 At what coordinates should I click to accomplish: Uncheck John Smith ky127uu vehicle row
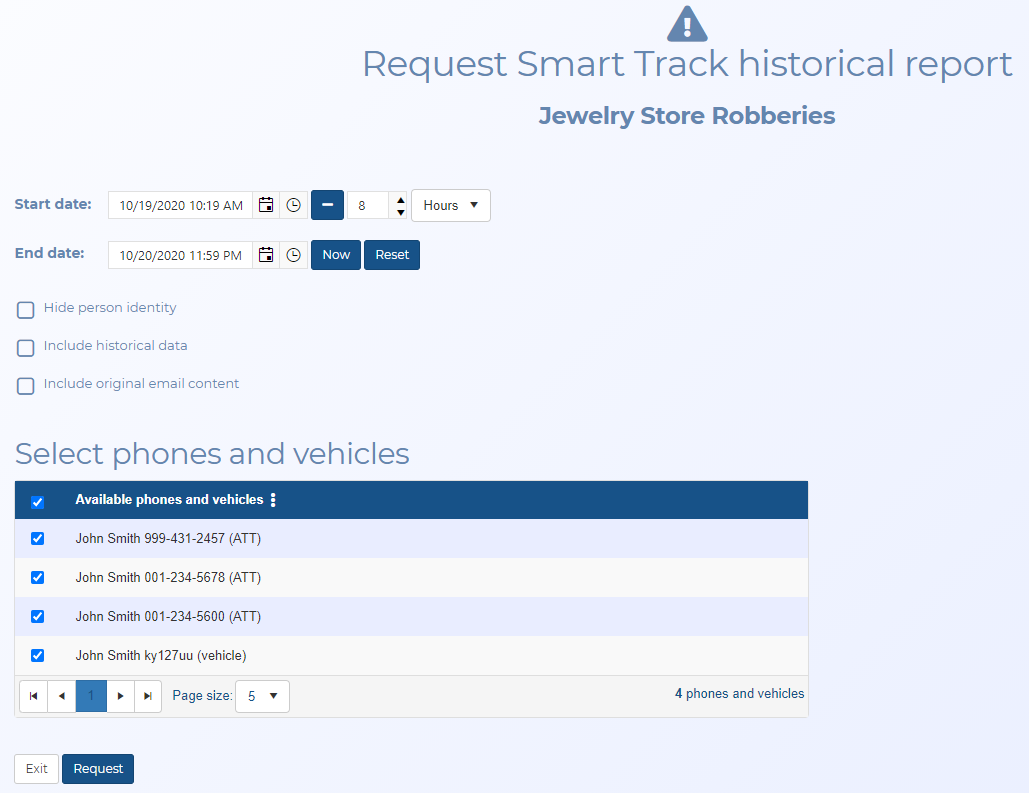pyautogui.click(x=38, y=656)
